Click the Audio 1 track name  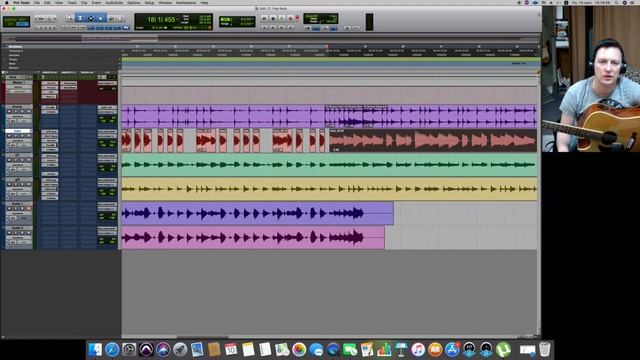18,204
